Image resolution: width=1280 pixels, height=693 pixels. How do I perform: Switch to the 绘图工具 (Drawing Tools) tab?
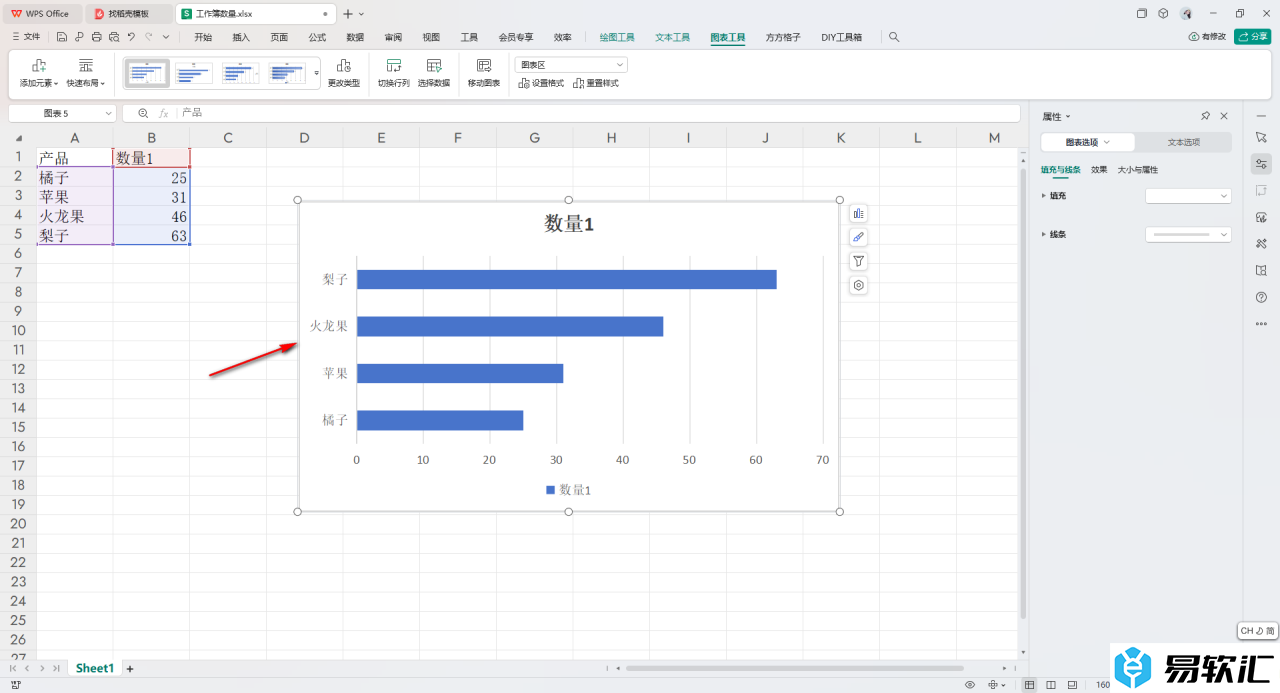coord(617,37)
